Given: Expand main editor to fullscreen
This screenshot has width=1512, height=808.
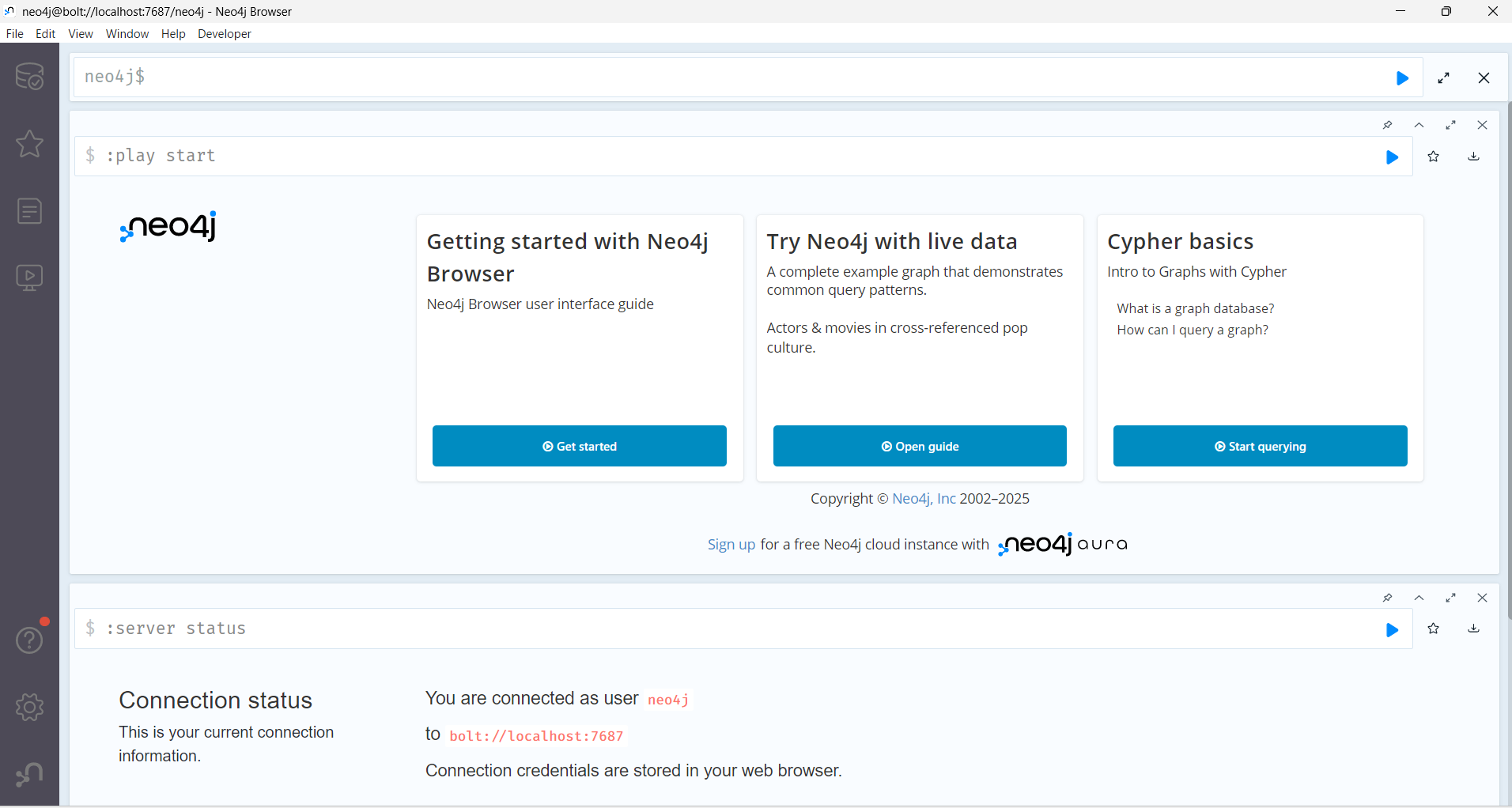Looking at the screenshot, I should tap(1444, 78).
